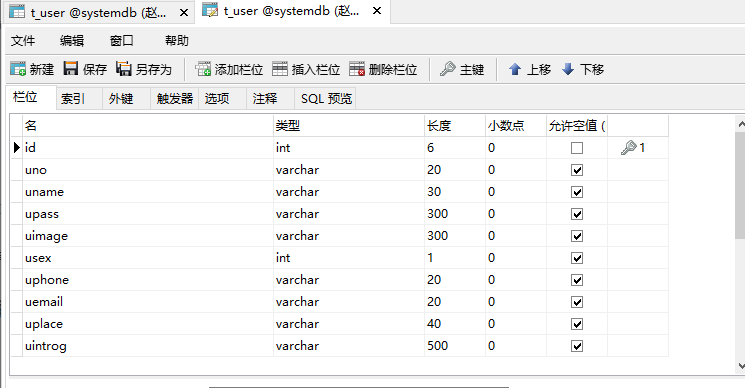The width and height of the screenshot is (745, 388).
Task: Open the 窗口 menu
Action: (x=122, y=41)
